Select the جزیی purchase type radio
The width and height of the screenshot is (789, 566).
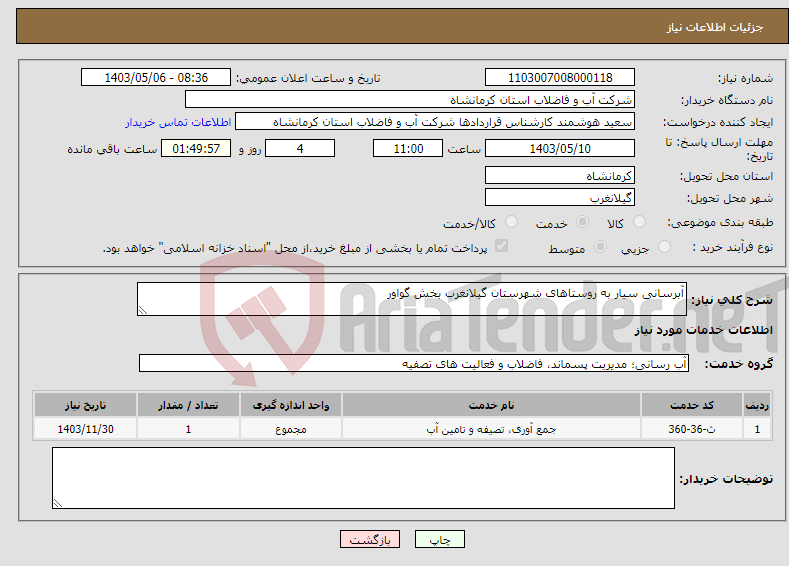click(664, 247)
